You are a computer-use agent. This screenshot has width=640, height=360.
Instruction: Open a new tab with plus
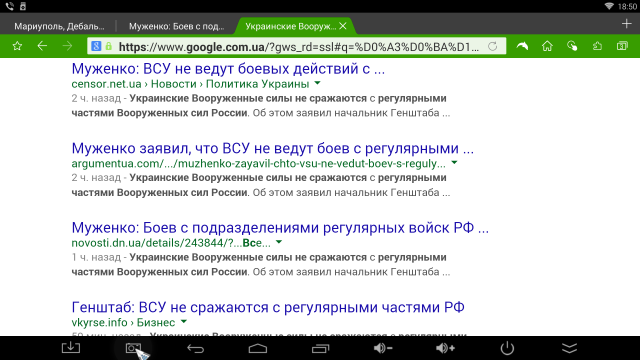pos(627,24)
